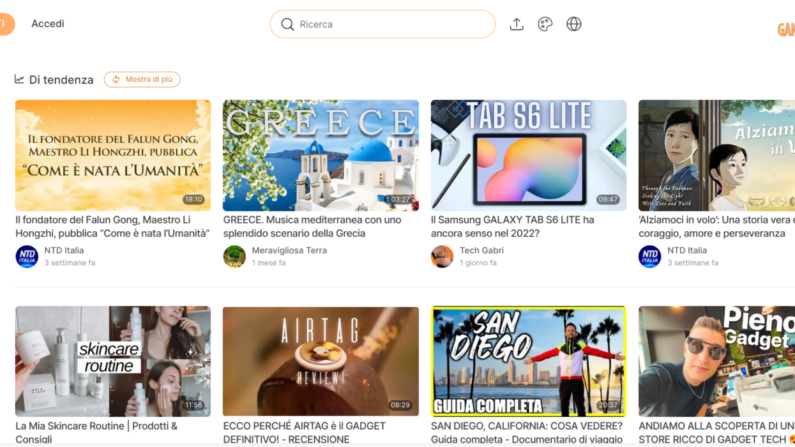795x447 pixels.
Task: Open the Falun Gong Come è nata l'Umanità thumbnail
Action: (113, 156)
